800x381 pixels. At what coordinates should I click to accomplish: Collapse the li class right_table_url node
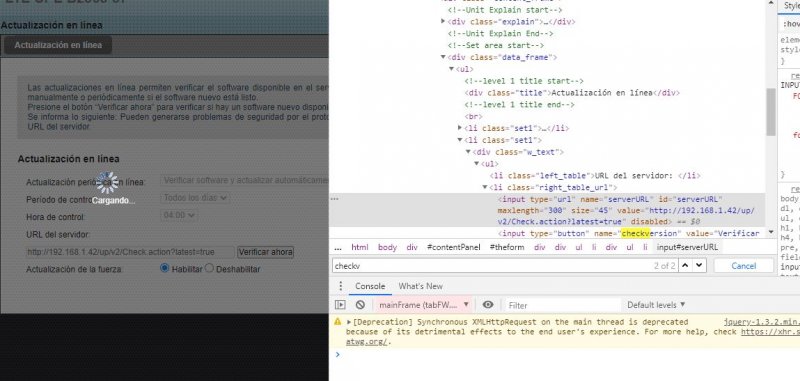[x=485, y=187]
